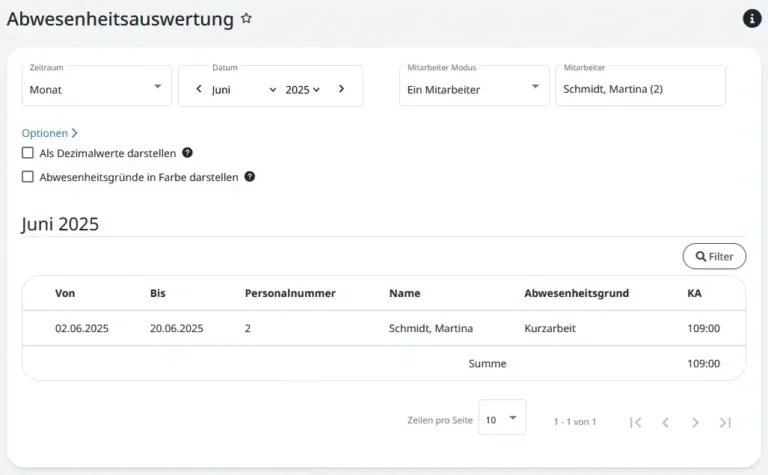
Task: Click the KA column header
Action: point(694,293)
